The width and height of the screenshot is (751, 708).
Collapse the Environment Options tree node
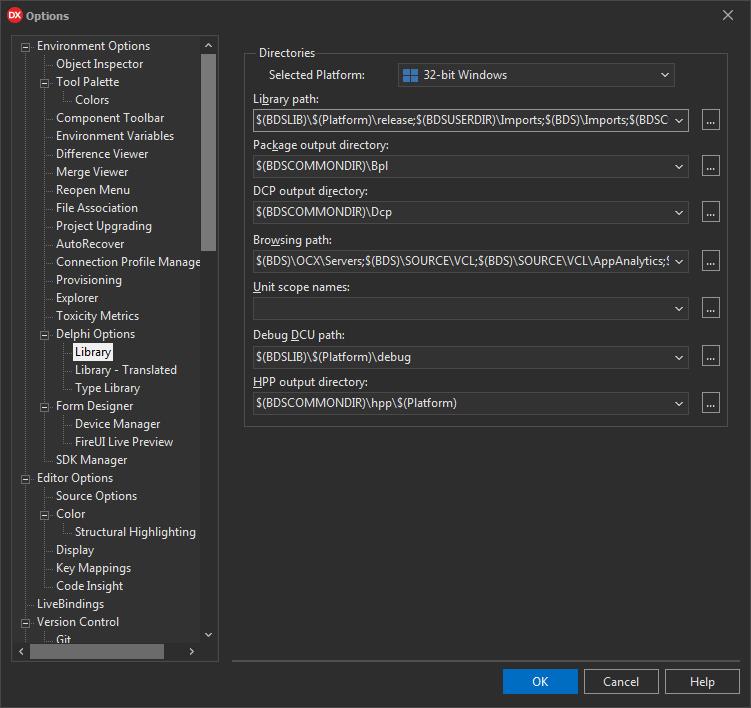click(x=25, y=47)
